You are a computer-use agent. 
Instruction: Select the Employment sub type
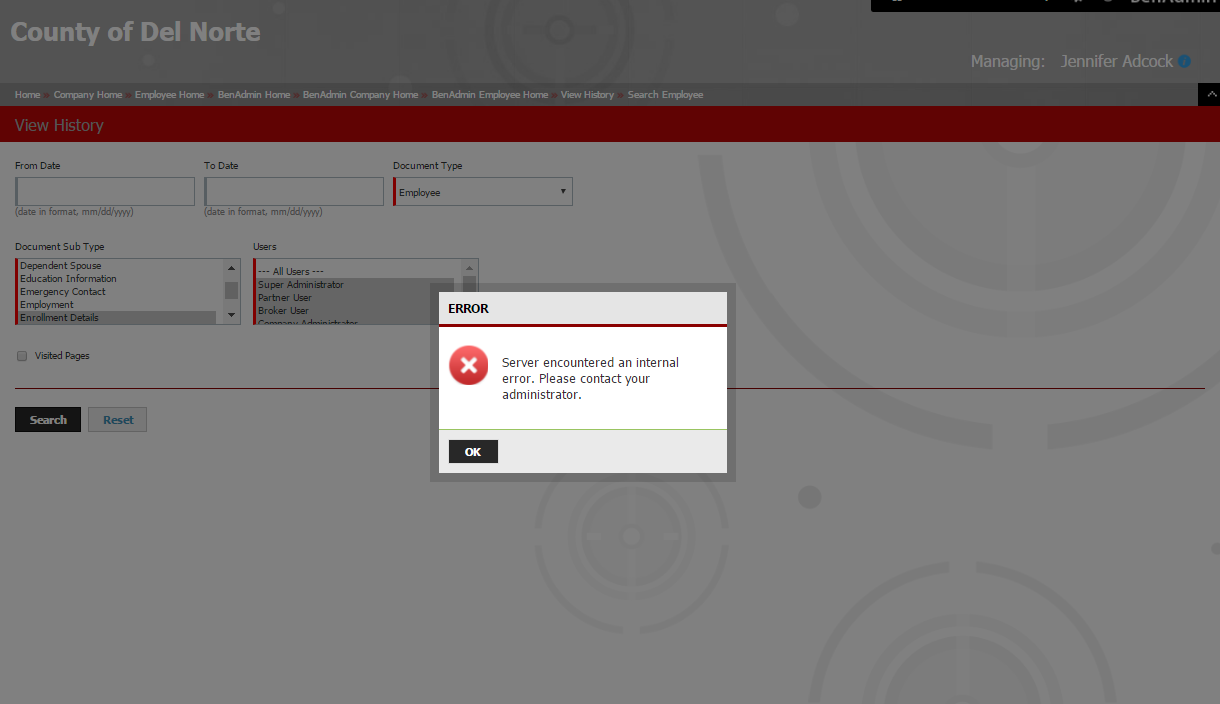[x=117, y=305]
